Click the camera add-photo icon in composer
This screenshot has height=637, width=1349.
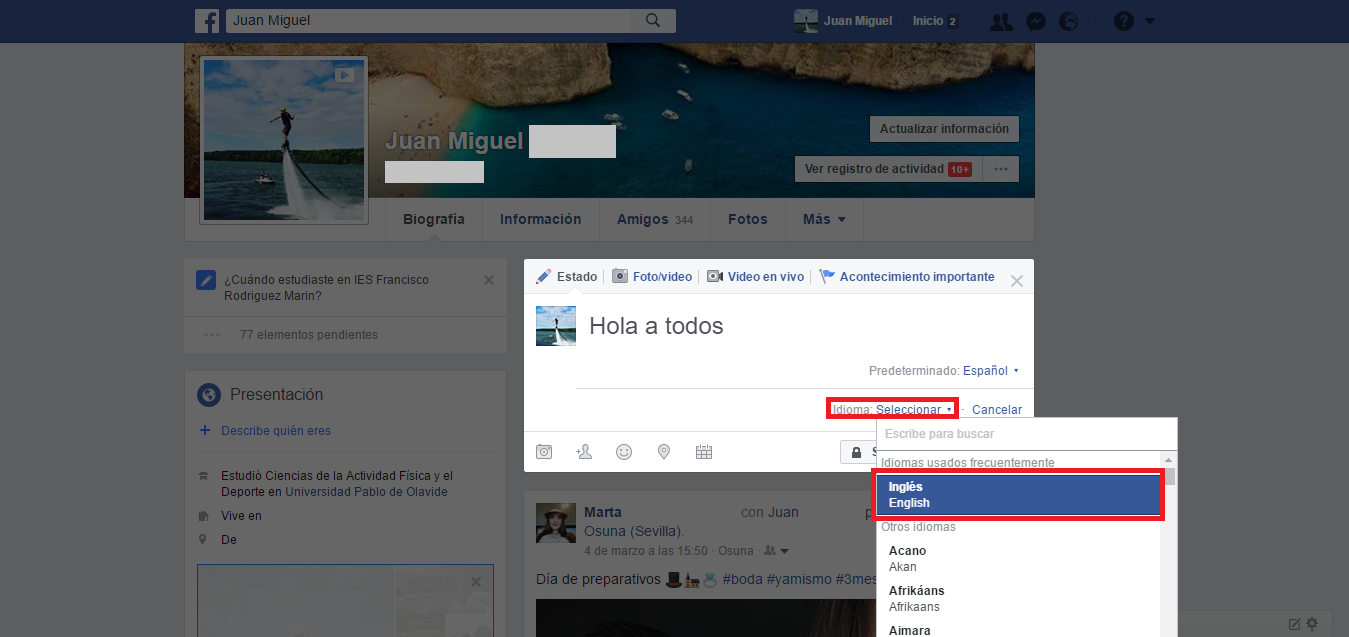[x=544, y=452]
